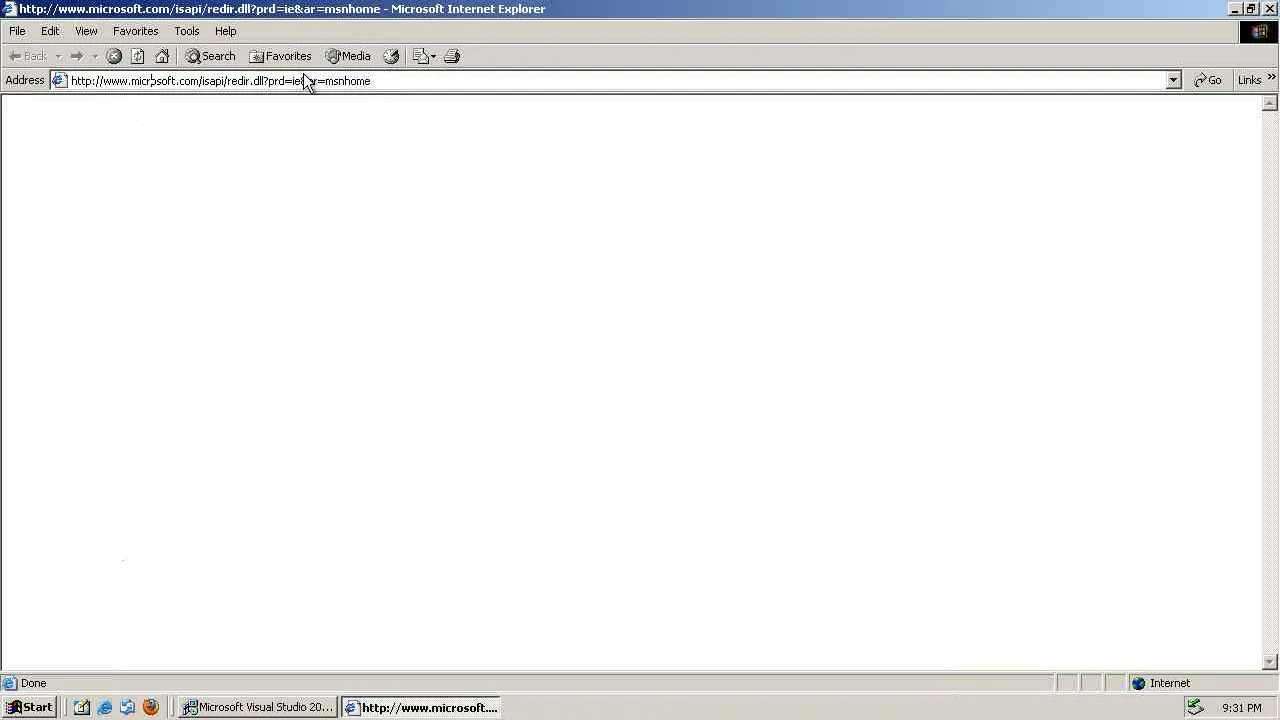Click the address bar URL field
Image resolution: width=1280 pixels, height=720 pixels.
click(617, 81)
